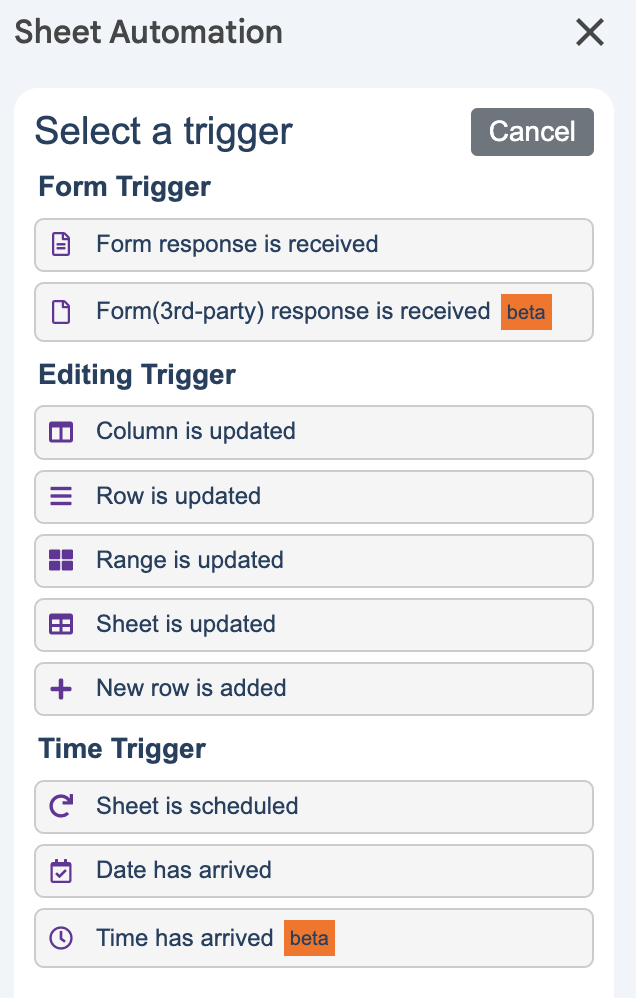Select 'Form response is received' trigger

237,244
